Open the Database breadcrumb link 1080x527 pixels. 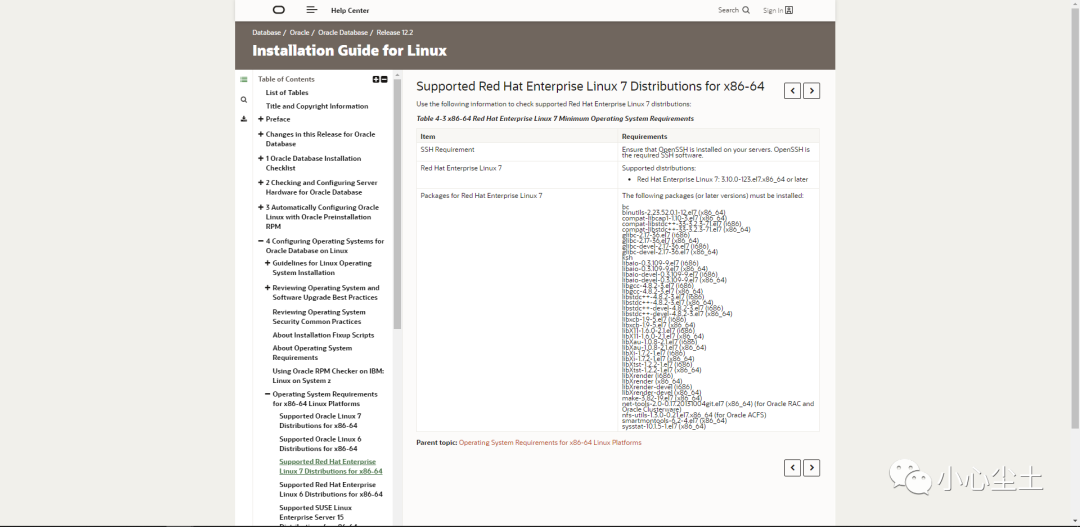(x=267, y=32)
